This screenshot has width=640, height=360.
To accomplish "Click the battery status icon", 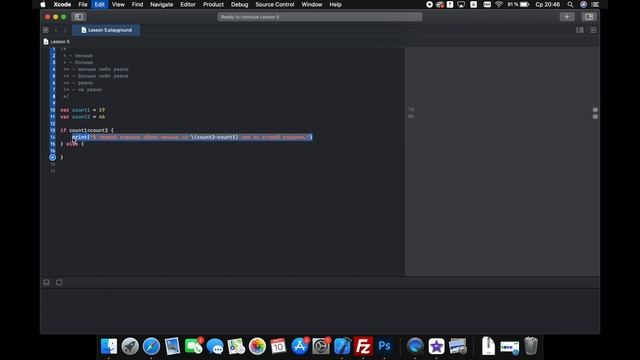I will point(524,4).
